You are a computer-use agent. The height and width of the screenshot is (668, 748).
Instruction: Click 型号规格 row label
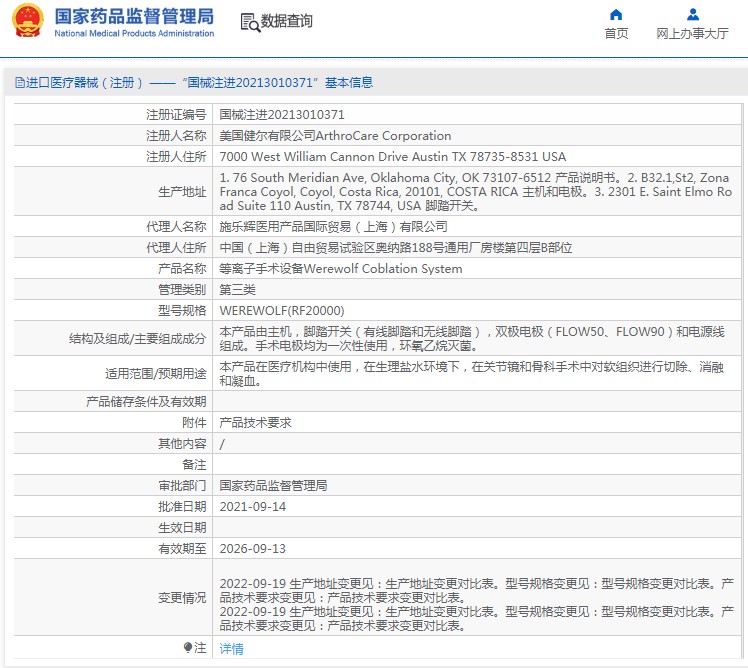click(x=182, y=311)
